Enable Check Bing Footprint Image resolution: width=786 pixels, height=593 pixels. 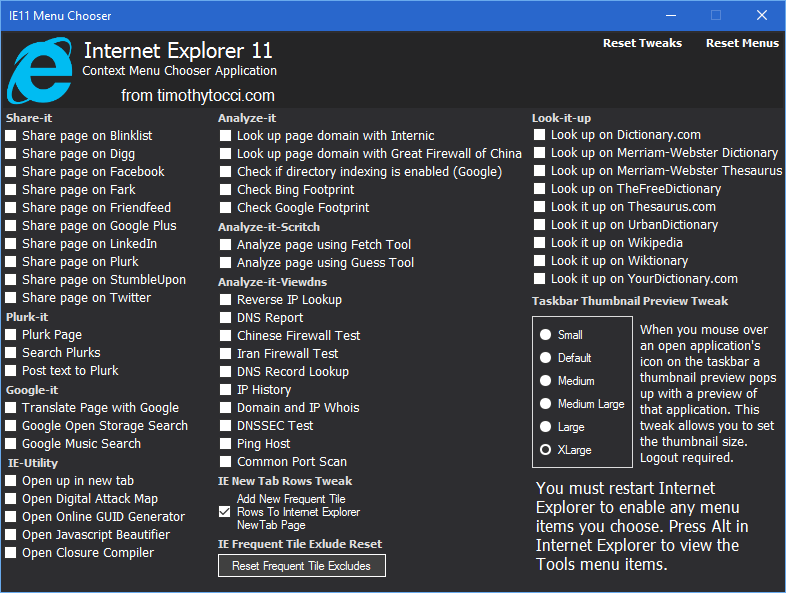(x=226, y=190)
